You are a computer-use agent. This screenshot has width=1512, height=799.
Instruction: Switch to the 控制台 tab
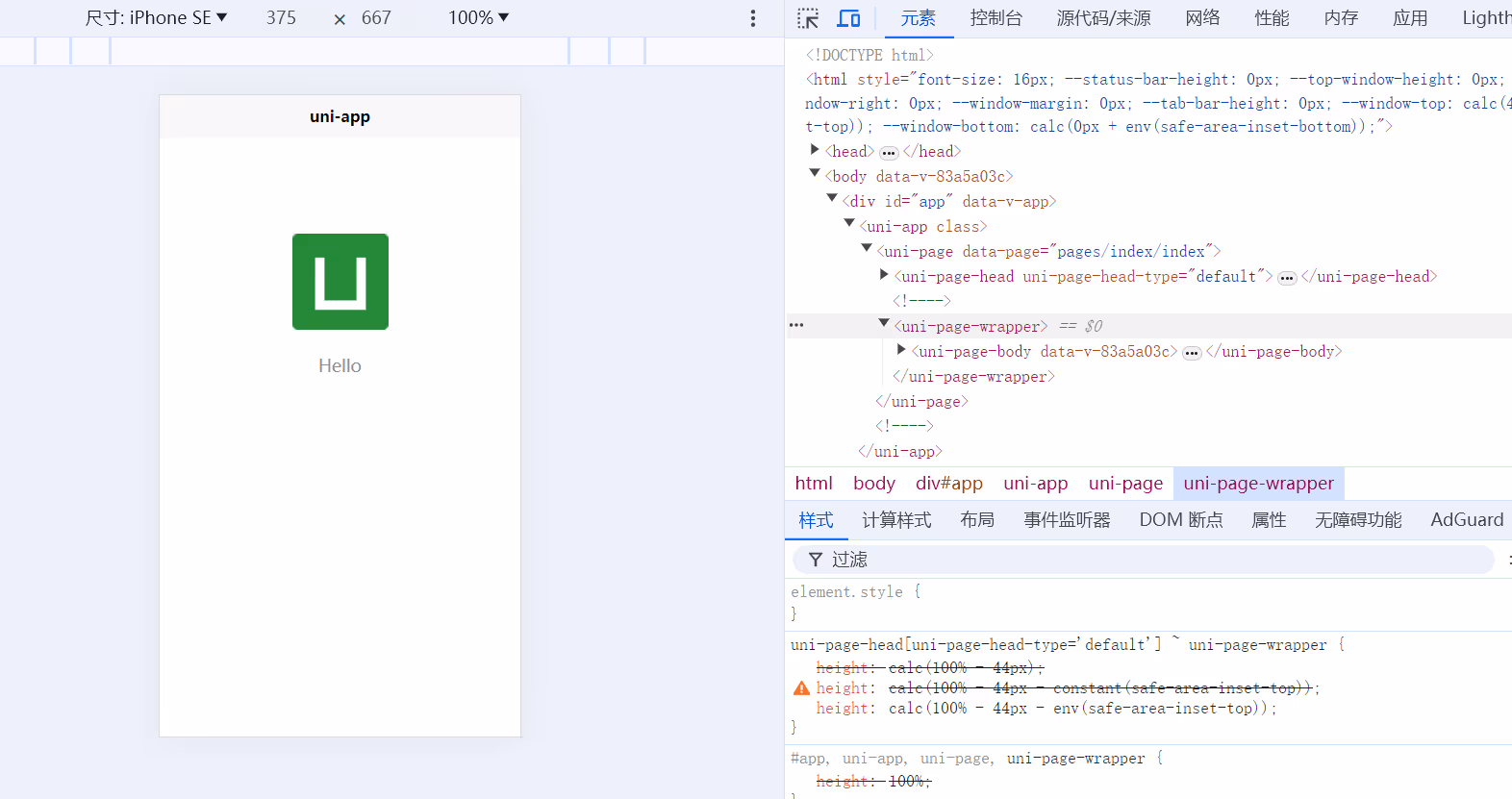996,18
